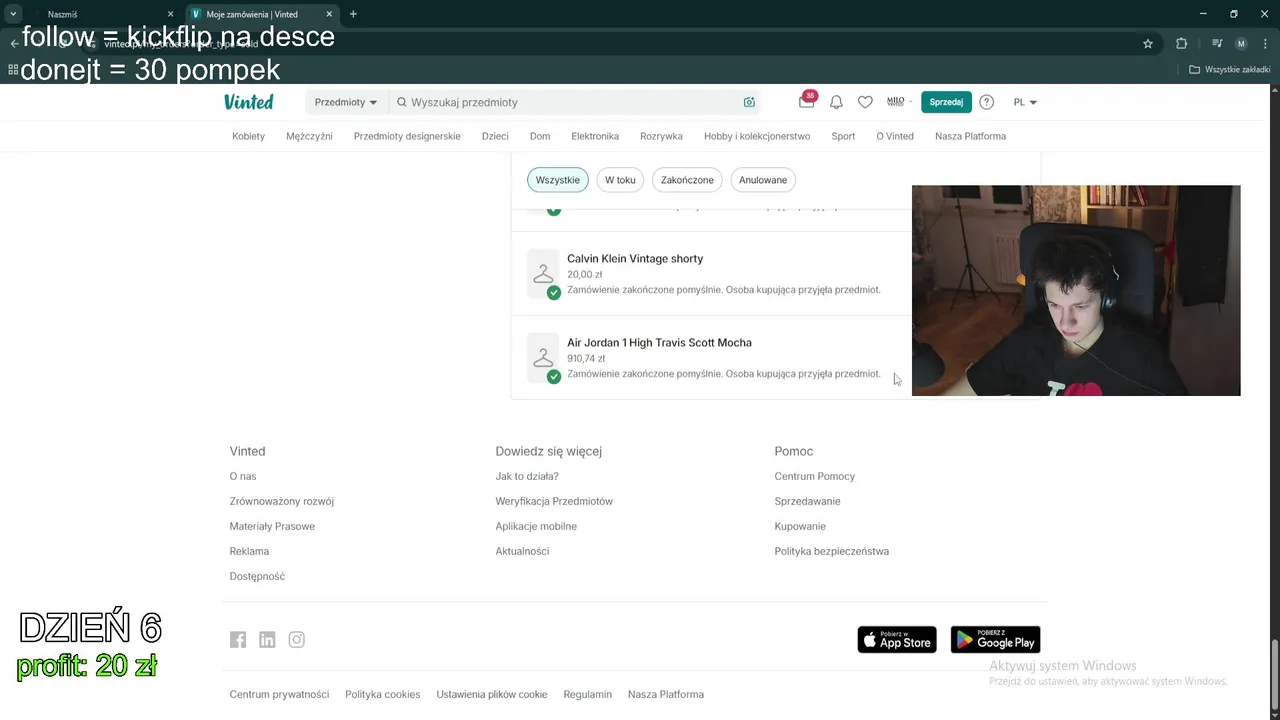Open the O nas footer link
1280x720 pixels.
[243, 476]
